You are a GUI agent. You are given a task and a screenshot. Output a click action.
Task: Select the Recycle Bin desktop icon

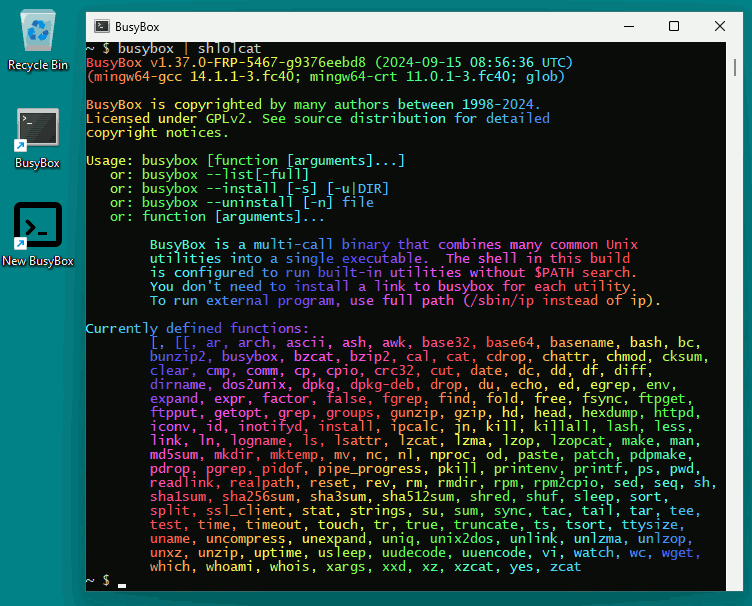(38, 33)
